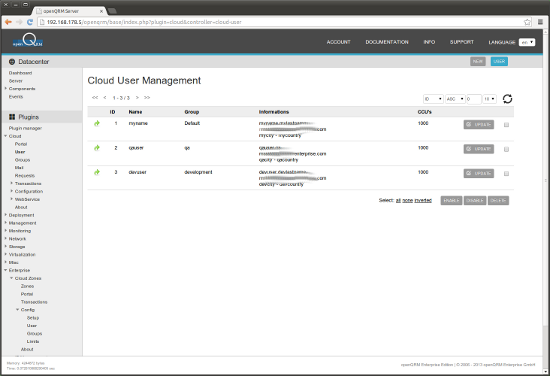
Task: Go to previous page with < icon
Action: click(105, 98)
